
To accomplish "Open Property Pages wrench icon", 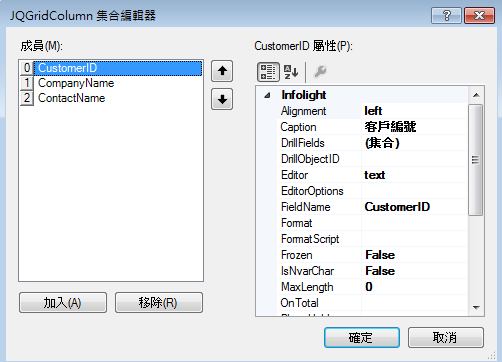I will pos(320,72).
